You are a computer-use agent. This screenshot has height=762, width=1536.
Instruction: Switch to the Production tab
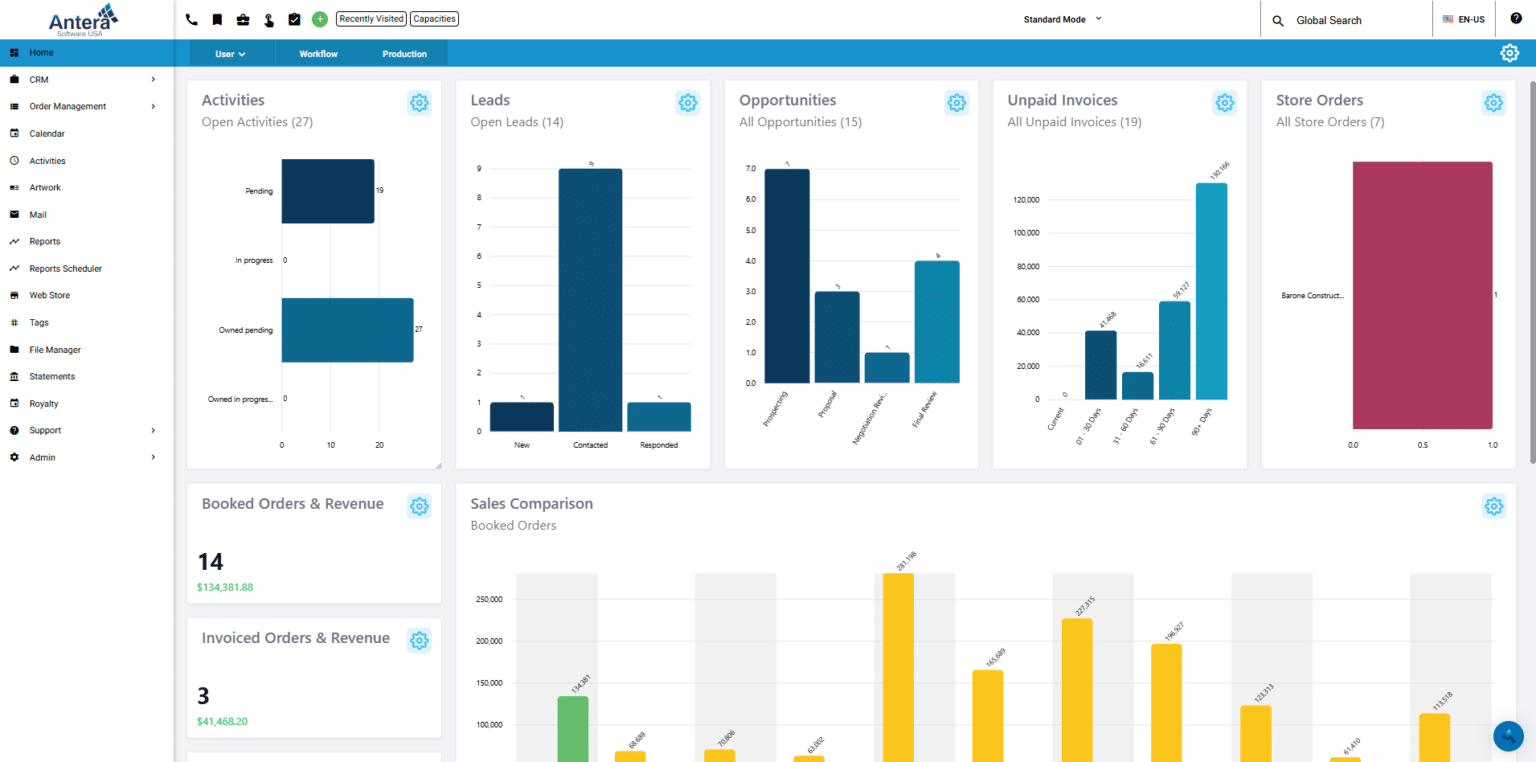click(x=404, y=53)
